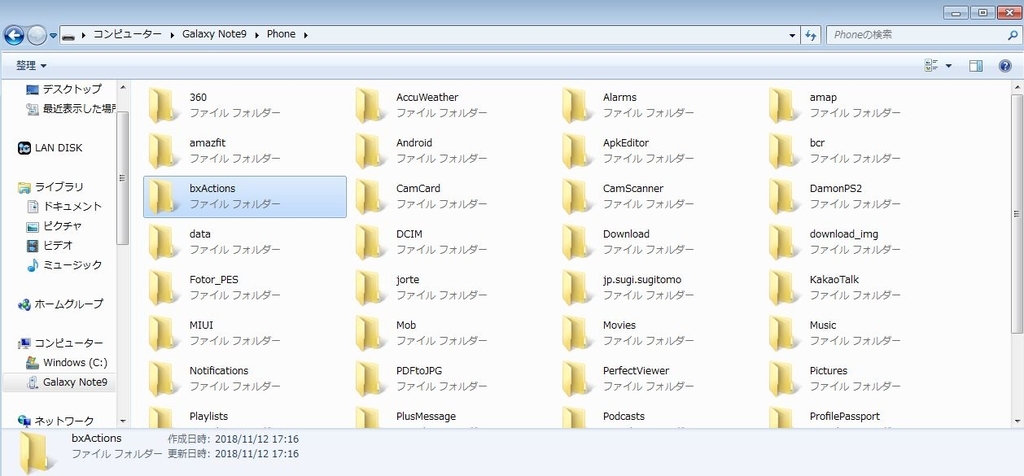Screen dimensions: 1024x476
Task: Click the change view icon in toolbar
Action: point(931,65)
